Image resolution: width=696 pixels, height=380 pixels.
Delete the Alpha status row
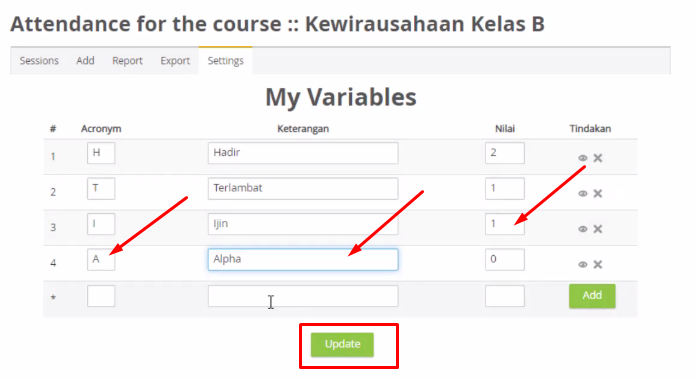click(x=598, y=265)
